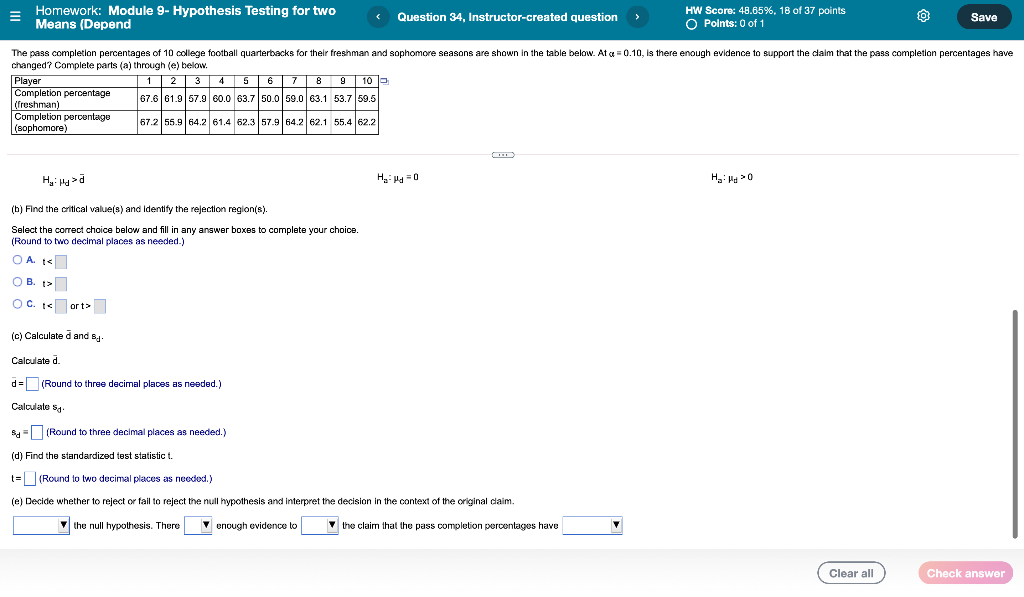Click sophomore value 67.2 for player 1
Screen dimensions: 1024x597
coord(149,122)
